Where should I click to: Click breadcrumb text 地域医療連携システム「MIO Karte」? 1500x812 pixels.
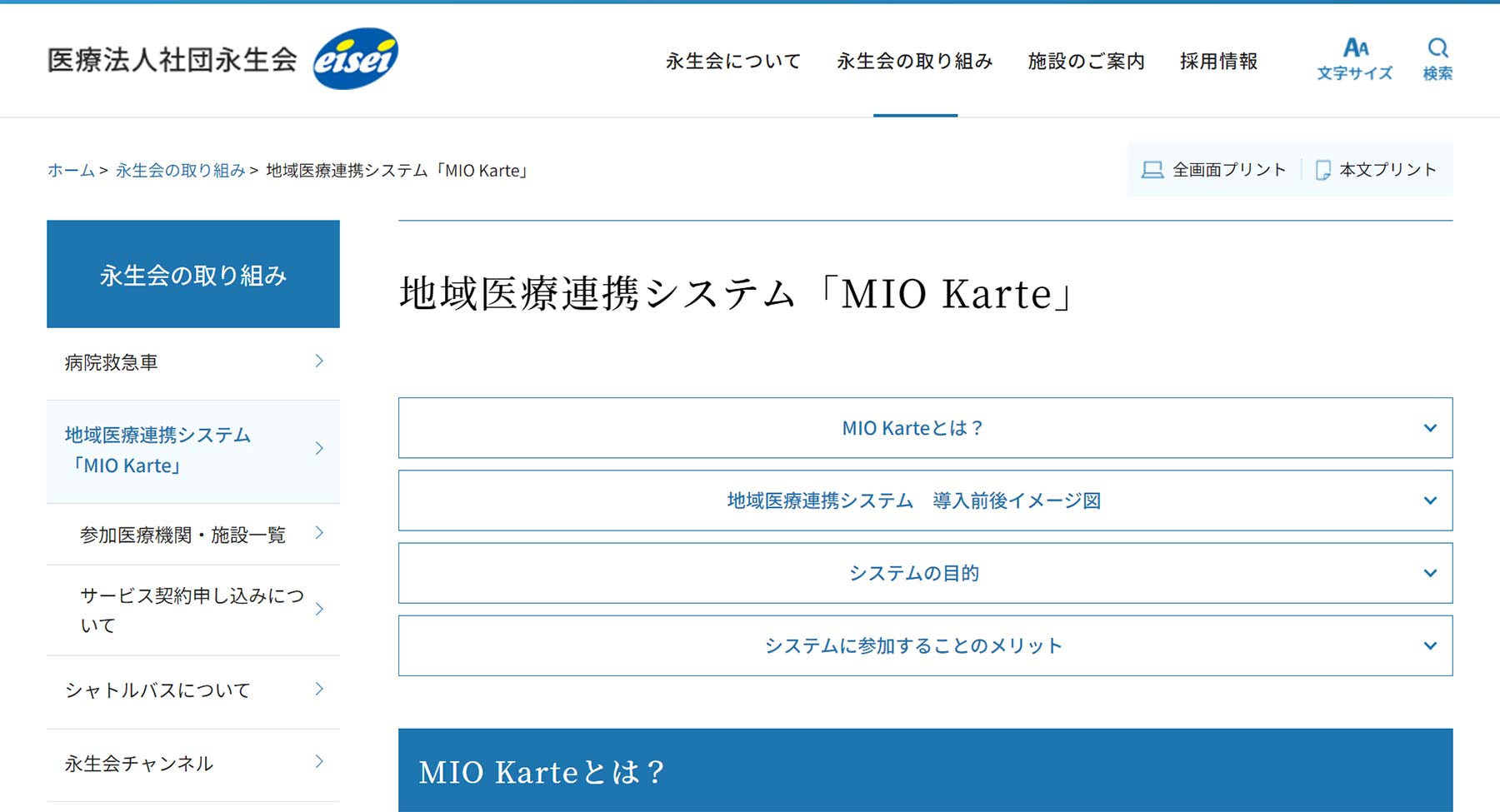click(x=397, y=170)
